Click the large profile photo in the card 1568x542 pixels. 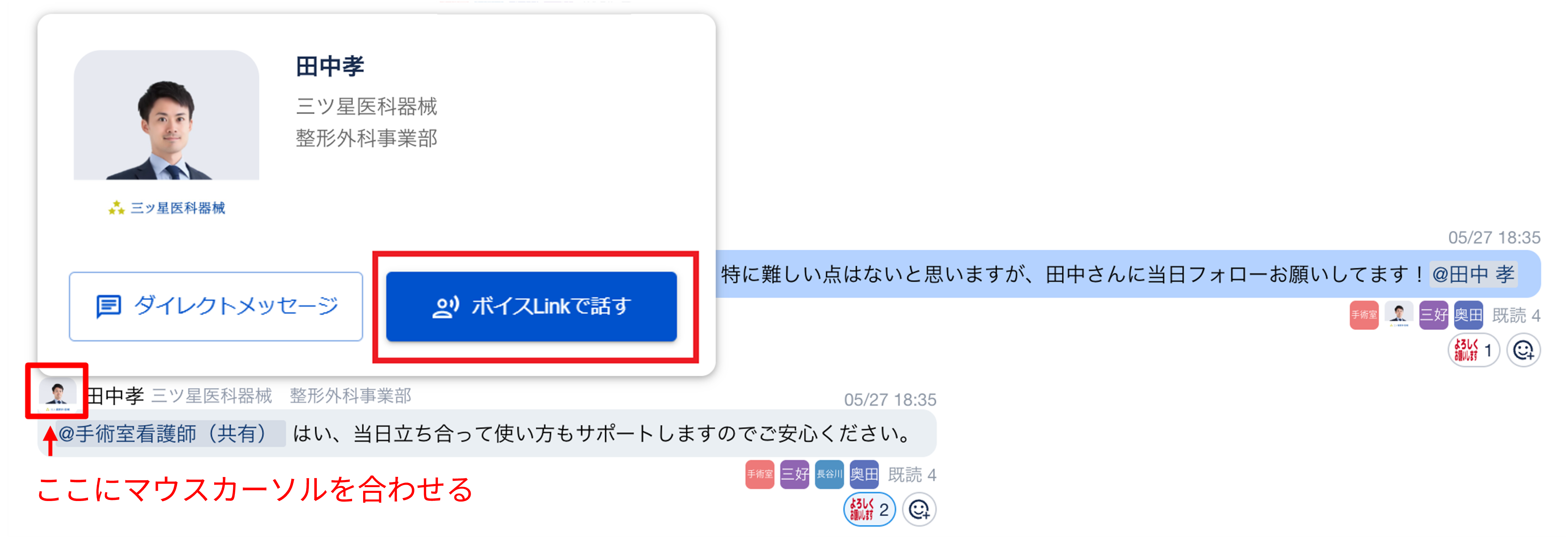point(166,116)
